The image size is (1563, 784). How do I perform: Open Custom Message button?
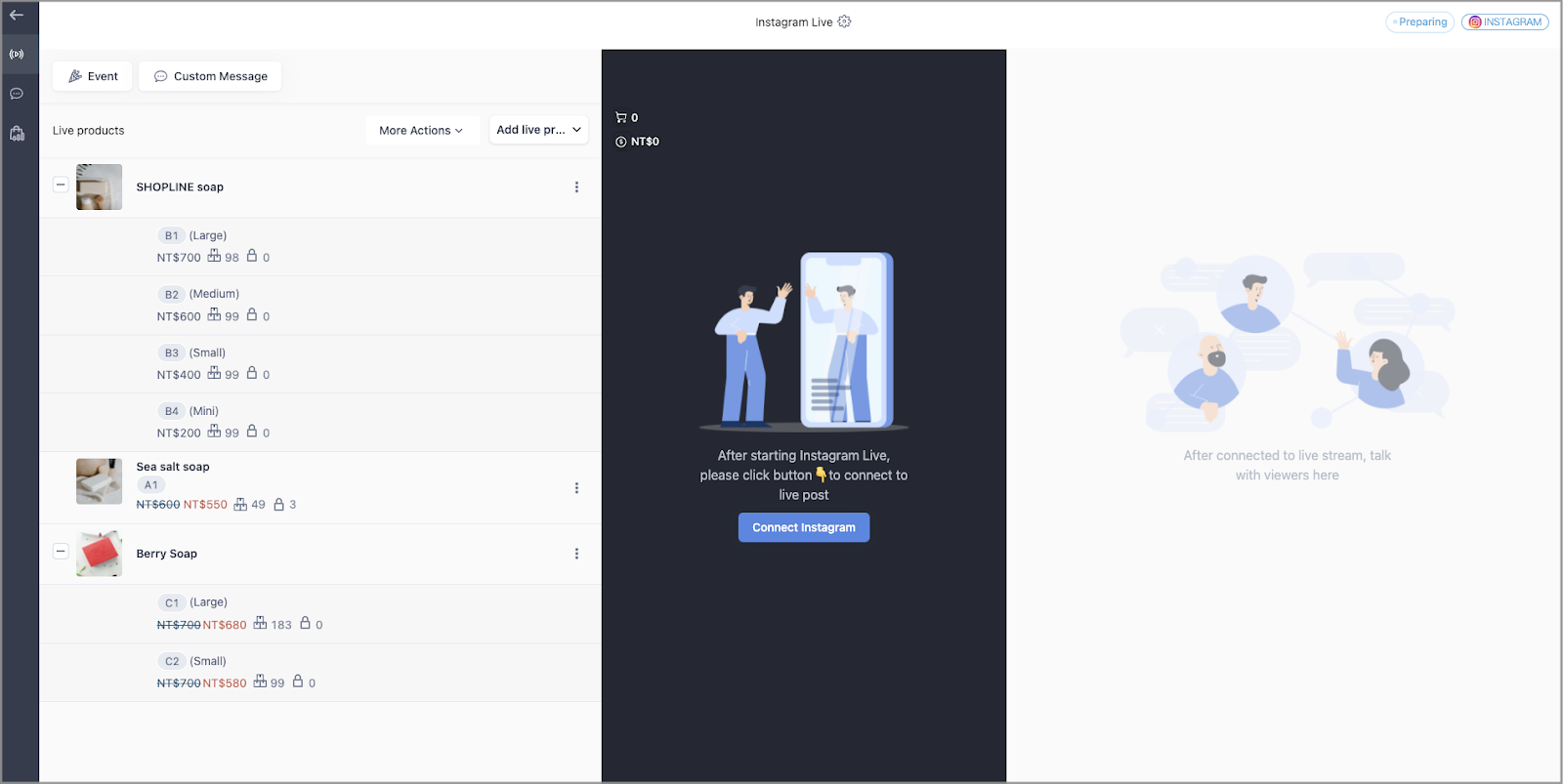click(210, 76)
